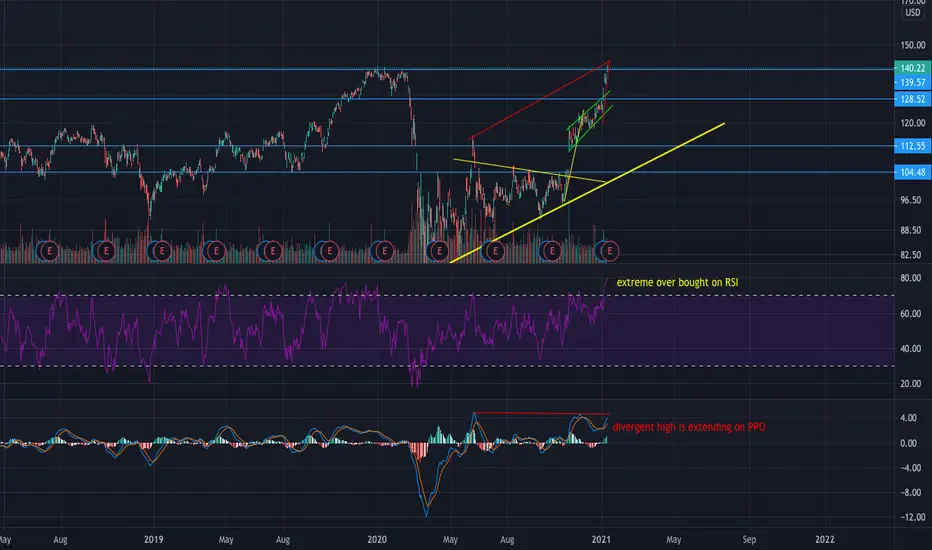Click the earnings E marker just after 2020 label

pos(384,252)
